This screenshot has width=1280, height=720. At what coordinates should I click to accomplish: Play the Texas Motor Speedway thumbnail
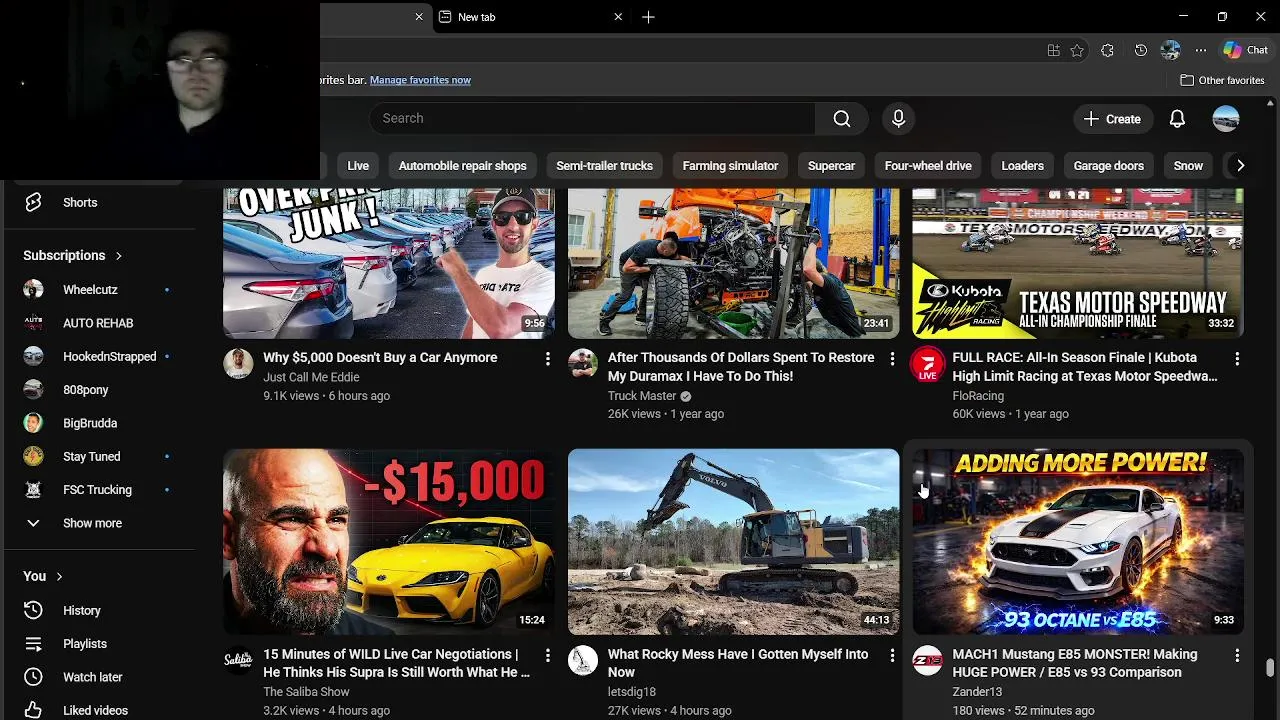[1078, 263]
